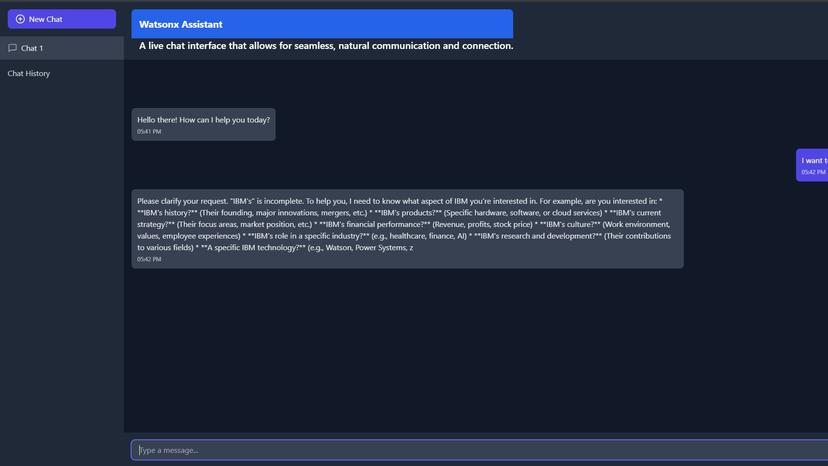Click the 'Please clarify your request' assistant reply

pos(407,229)
